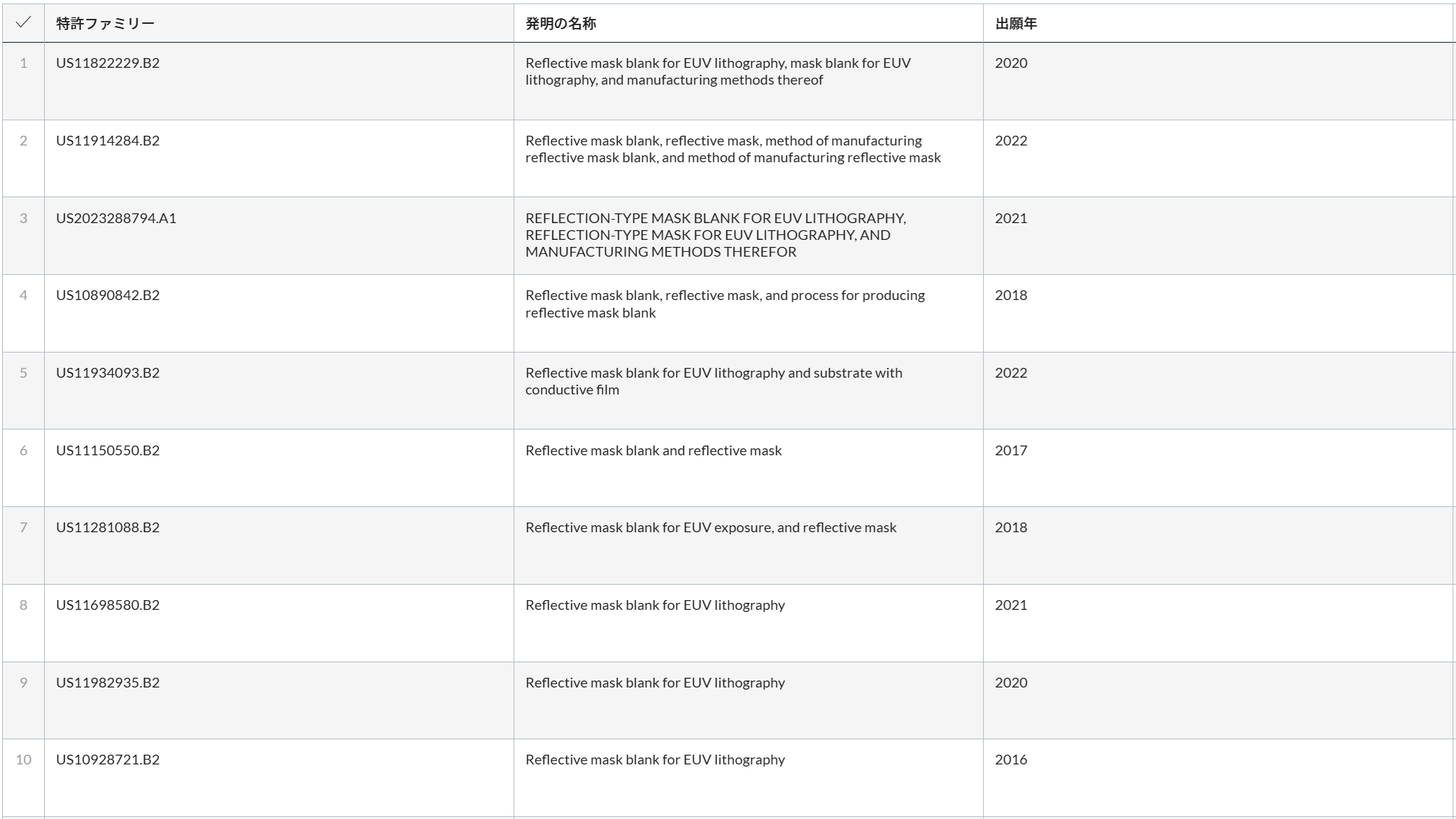Open patent US10928721.B2
This screenshot has width=1456, height=819.
(x=108, y=760)
